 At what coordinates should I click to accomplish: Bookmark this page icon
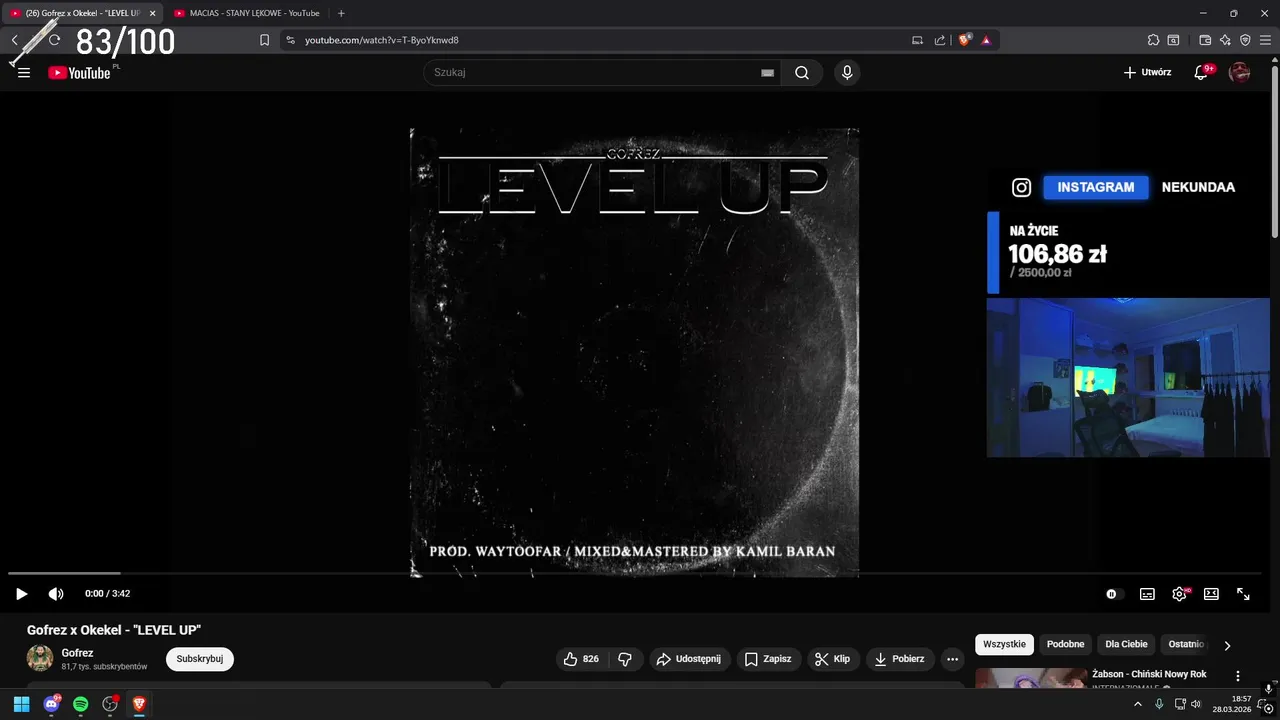(x=264, y=40)
